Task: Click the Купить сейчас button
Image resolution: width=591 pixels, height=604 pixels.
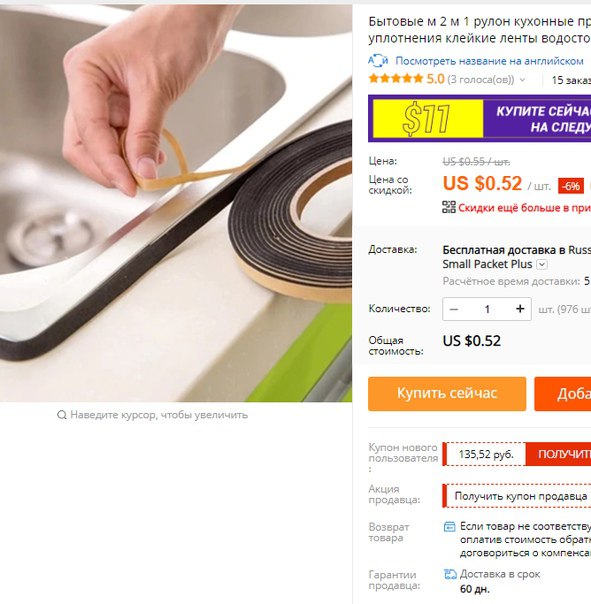Action: (447, 394)
